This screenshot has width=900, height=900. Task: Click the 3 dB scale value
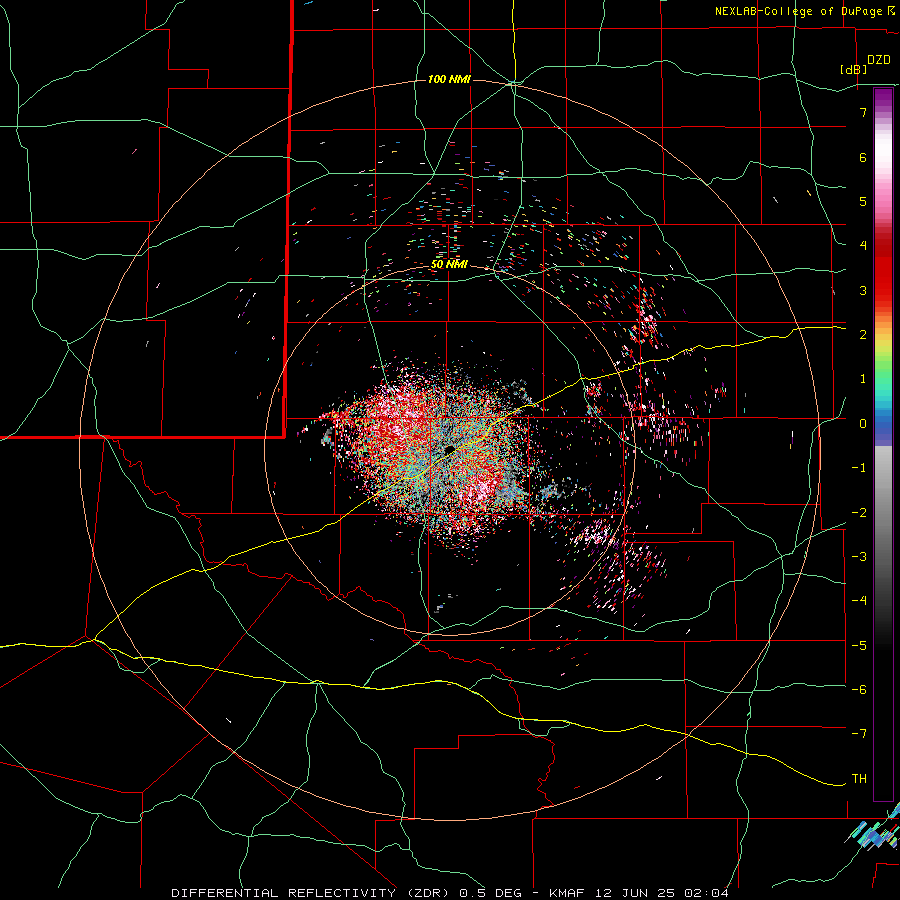coord(863,290)
